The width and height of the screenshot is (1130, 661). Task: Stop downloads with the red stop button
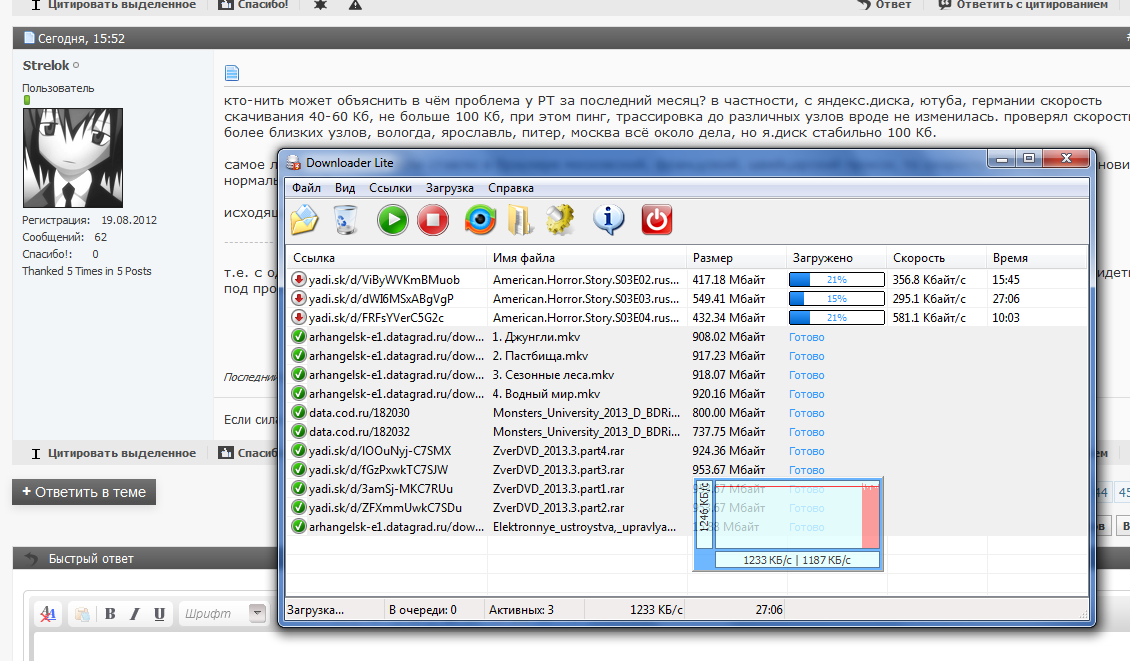(433, 220)
